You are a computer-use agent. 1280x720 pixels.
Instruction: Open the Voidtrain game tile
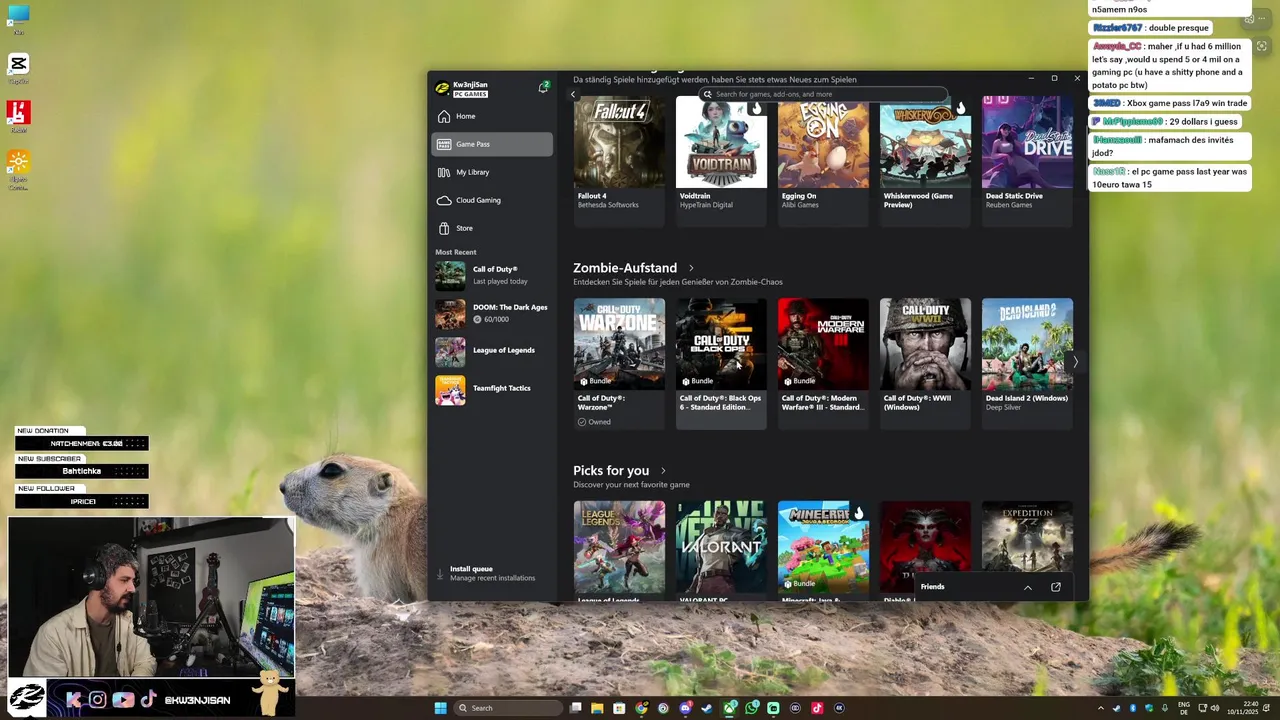click(x=721, y=160)
